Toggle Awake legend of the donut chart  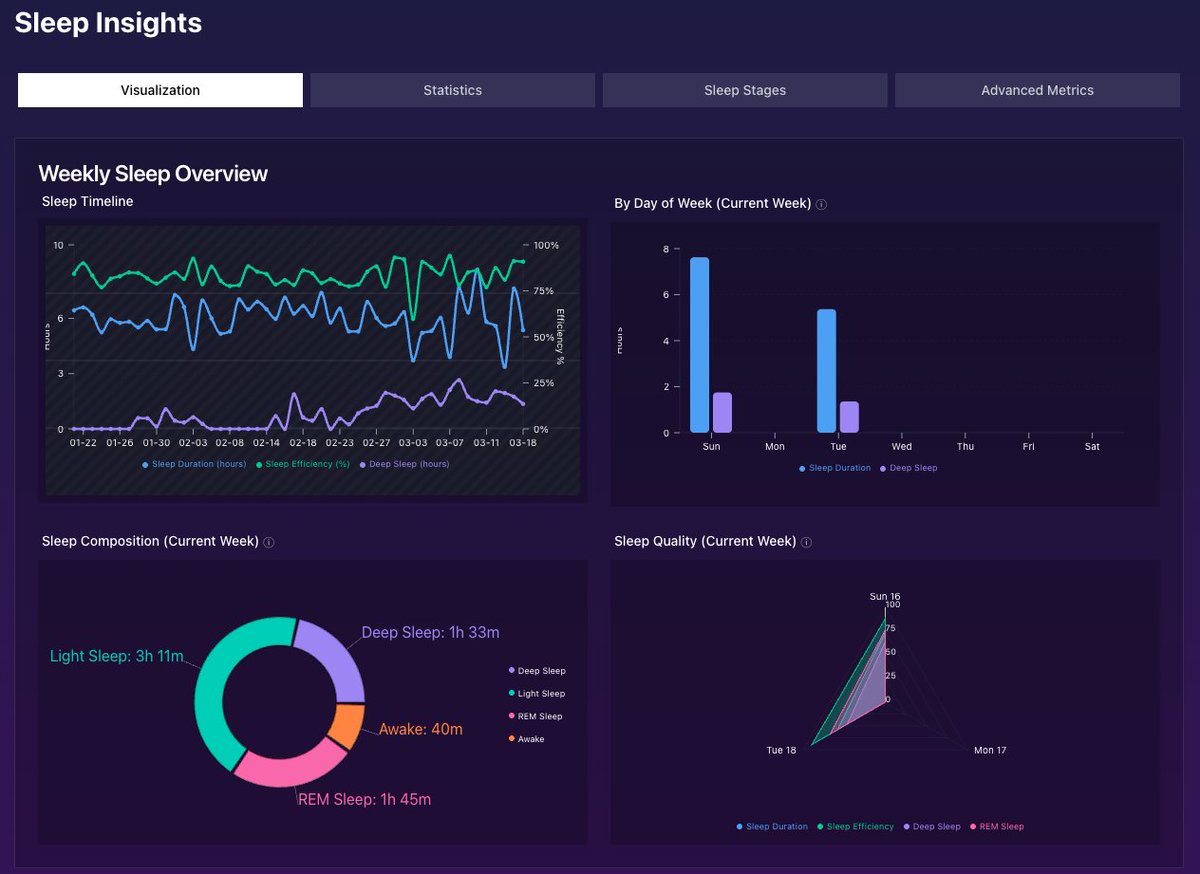[527, 739]
